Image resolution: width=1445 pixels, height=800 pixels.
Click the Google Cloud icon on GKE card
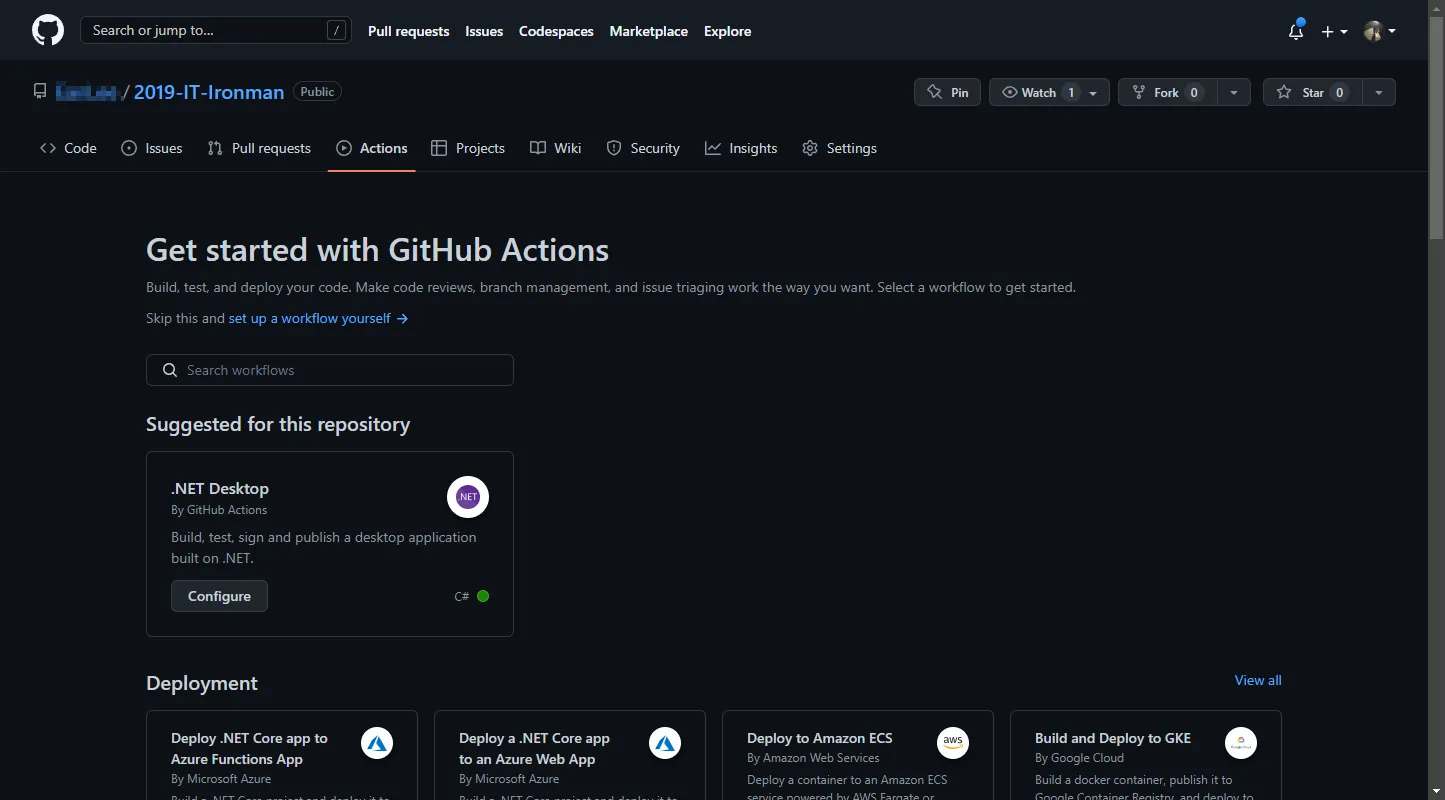click(1240, 743)
